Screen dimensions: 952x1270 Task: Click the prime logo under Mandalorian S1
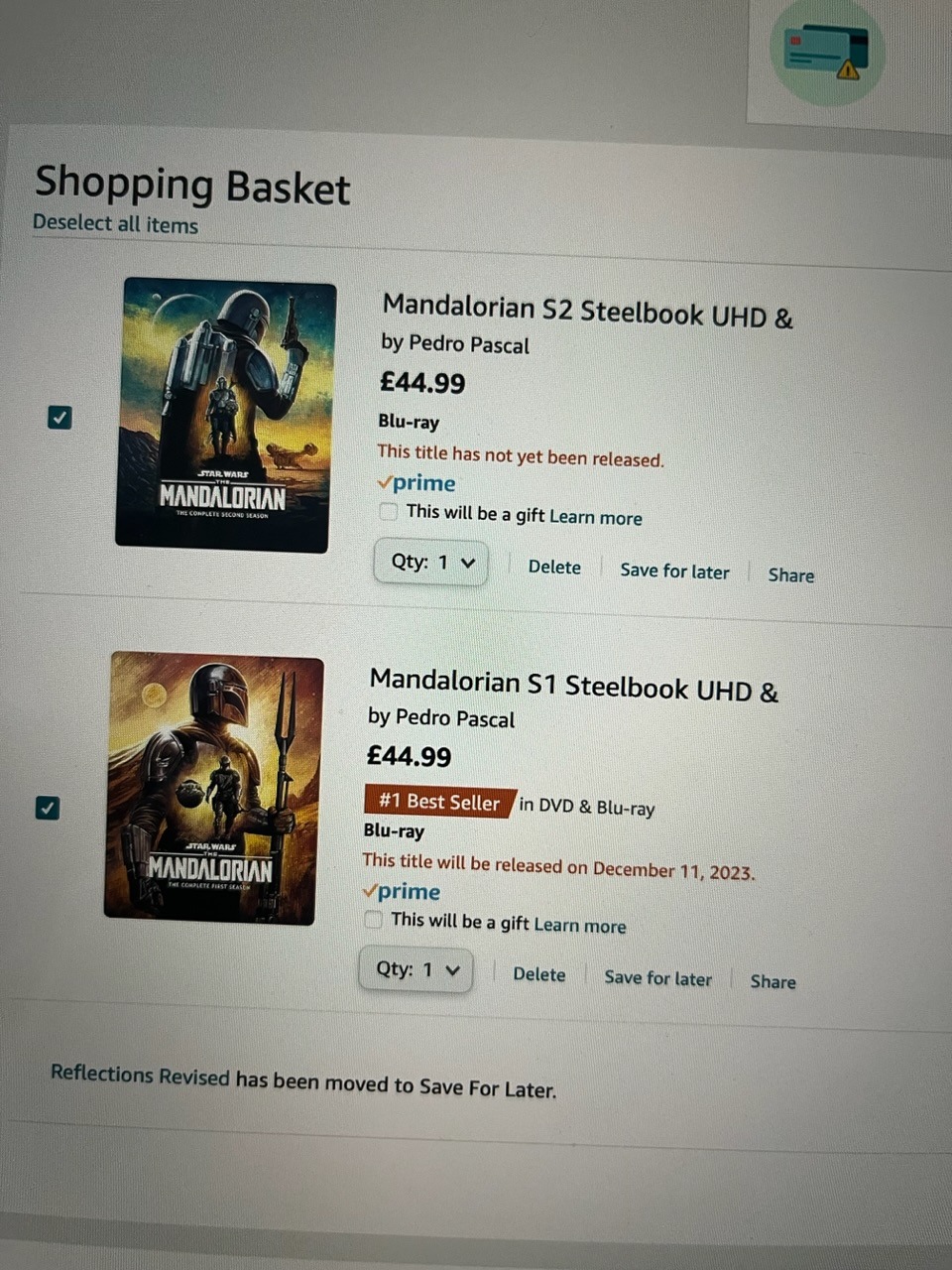pos(402,891)
